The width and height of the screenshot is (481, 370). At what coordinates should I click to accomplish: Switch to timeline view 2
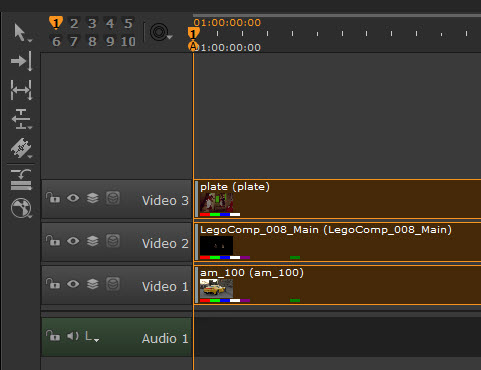point(74,24)
